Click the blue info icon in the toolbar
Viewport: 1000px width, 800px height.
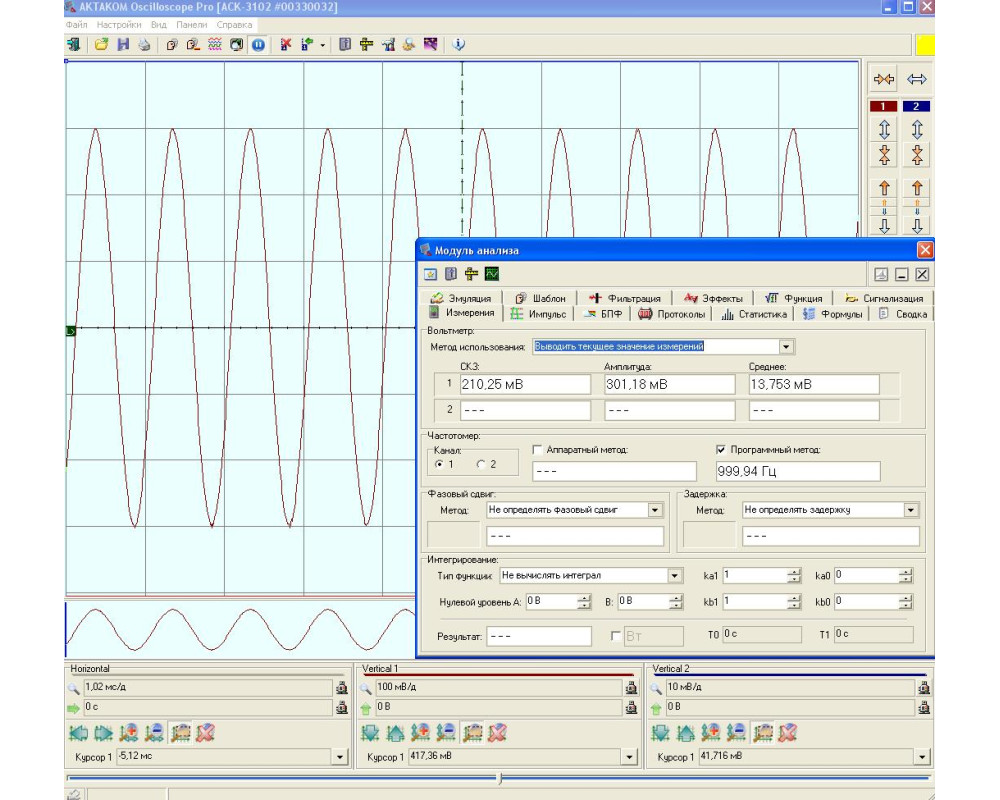click(458, 45)
